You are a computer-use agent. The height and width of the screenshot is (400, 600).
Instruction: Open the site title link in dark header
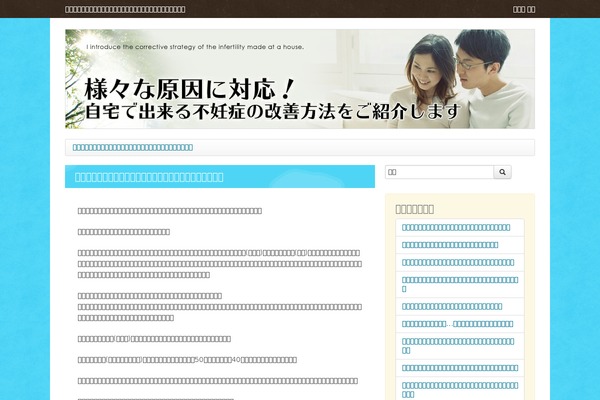(x=125, y=9)
